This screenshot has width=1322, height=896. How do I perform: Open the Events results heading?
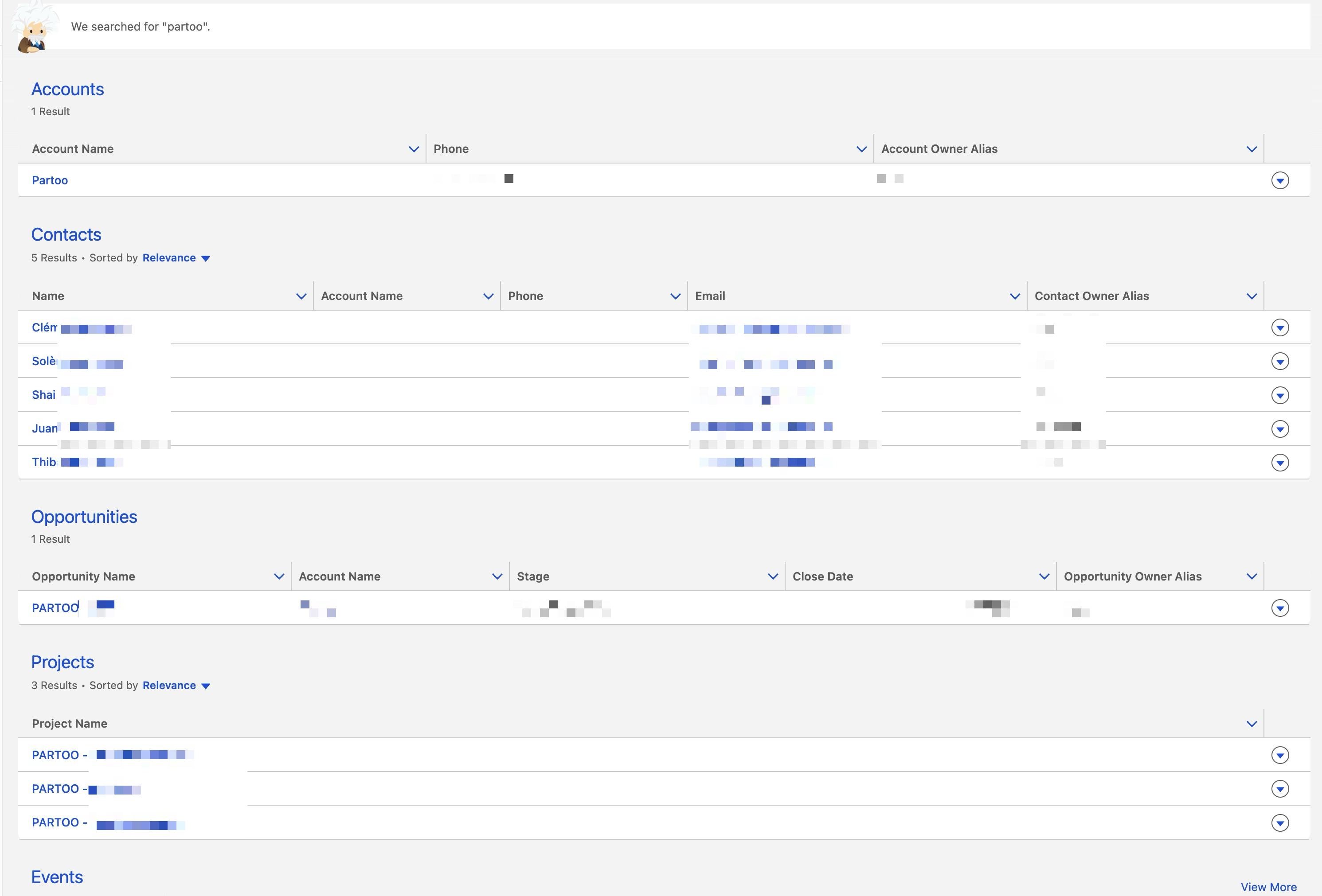(x=57, y=877)
